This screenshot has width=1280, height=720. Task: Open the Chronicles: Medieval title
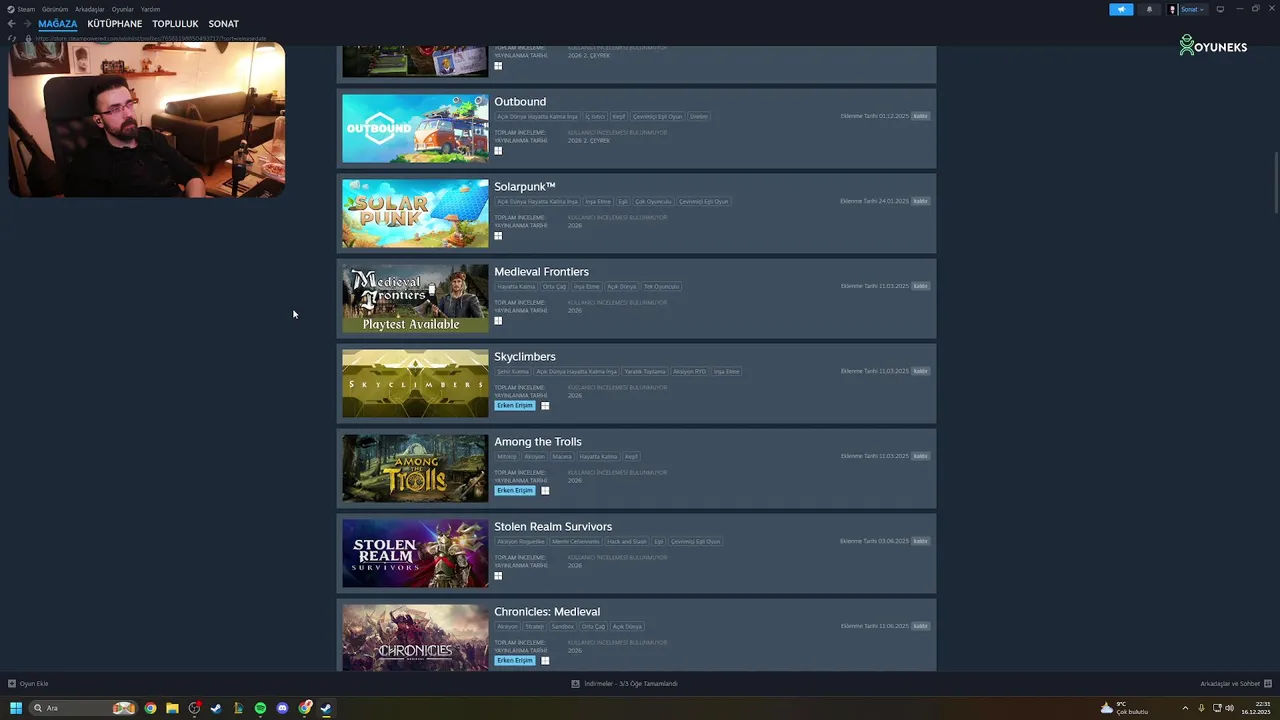(x=547, y=612)
